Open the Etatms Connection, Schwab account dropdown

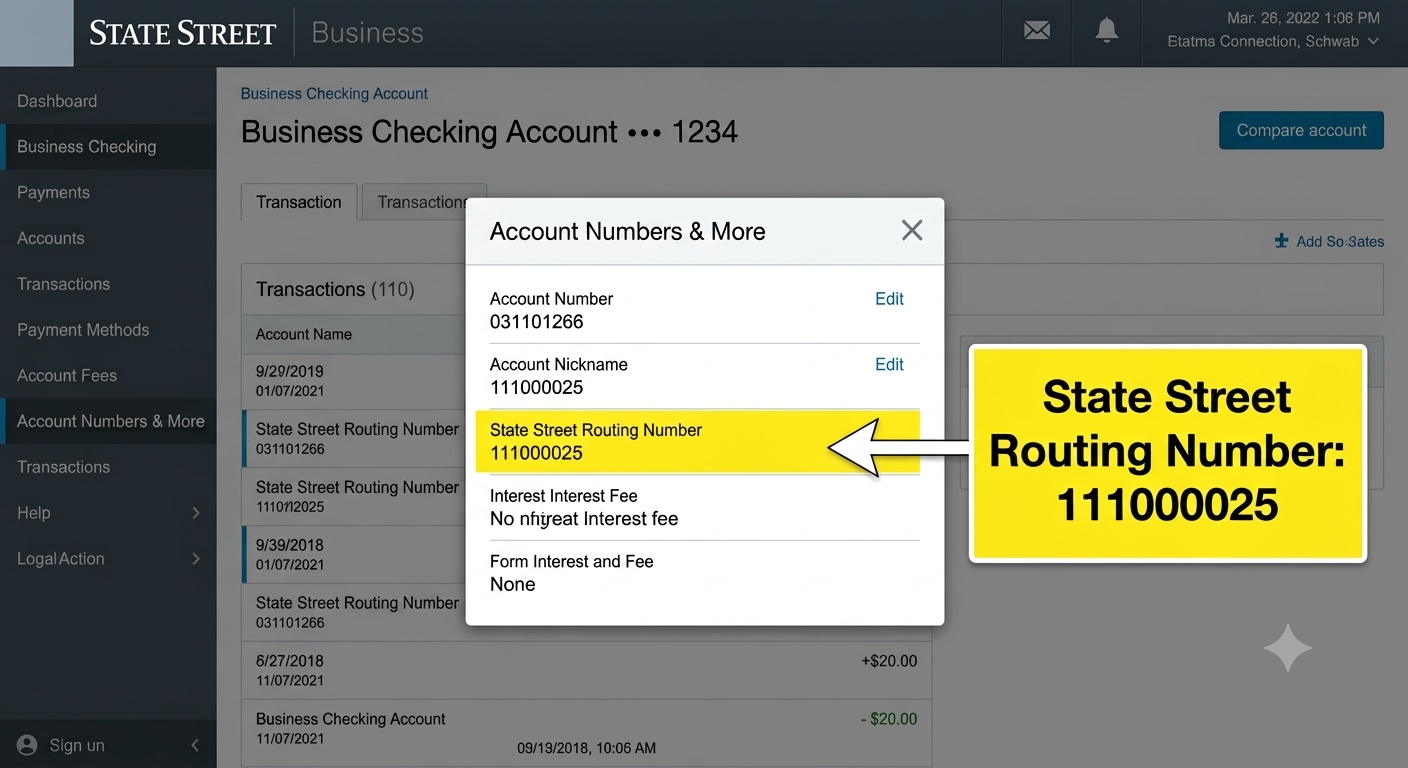1273,42
